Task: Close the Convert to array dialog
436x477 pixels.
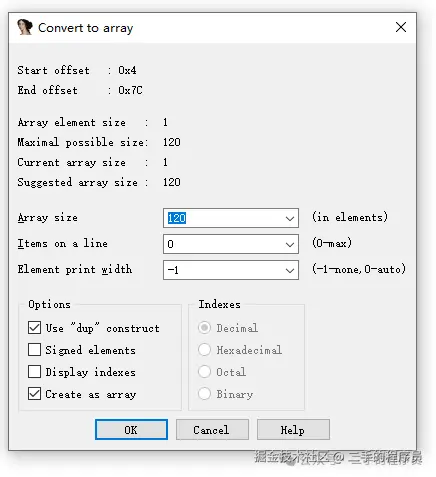Action: (x=401, y=27)
